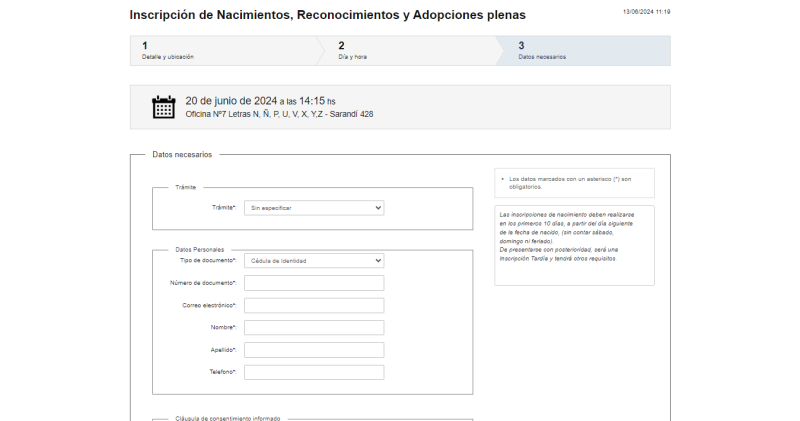Expand the Tipo de documento dropdown
The image size is (800, 421).
point(314,260)
